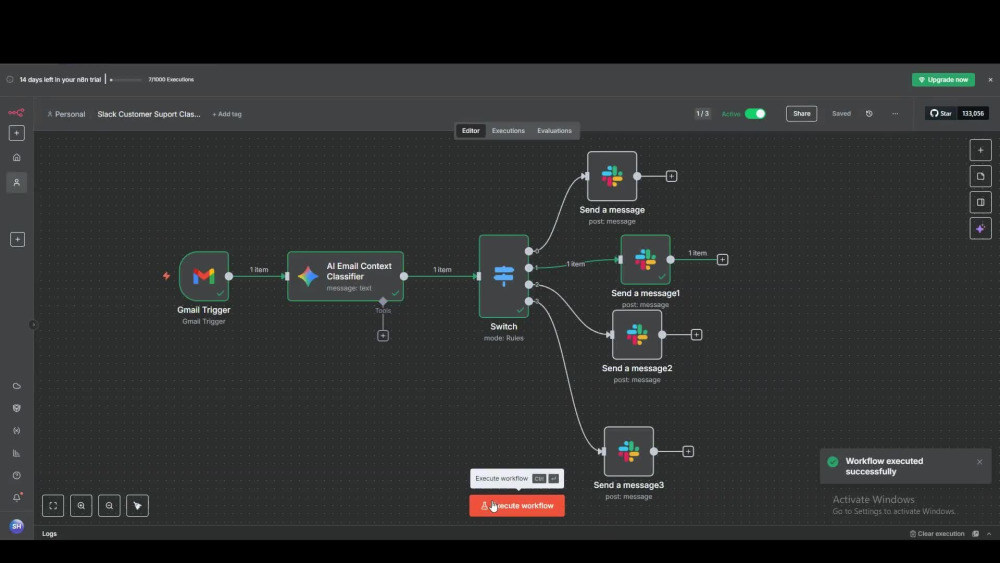The height and width of the screenshot is (563, 1000).
Task: Click the 14 days left in your n8n trial text
Action: coord(60,80)
